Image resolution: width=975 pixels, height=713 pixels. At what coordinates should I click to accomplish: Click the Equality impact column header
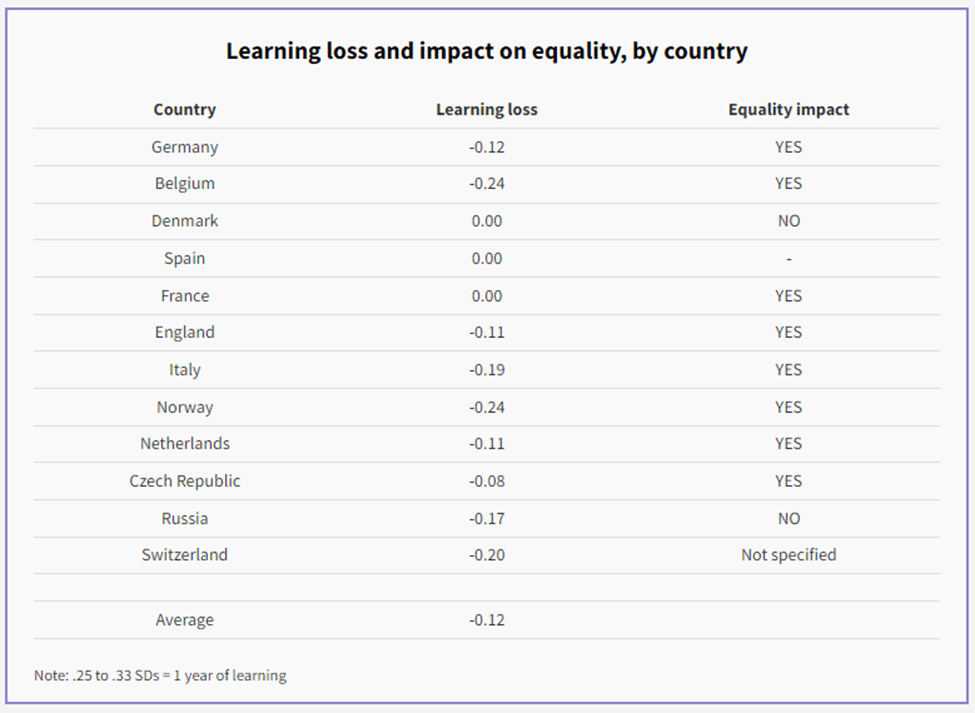tap(788, 110)
